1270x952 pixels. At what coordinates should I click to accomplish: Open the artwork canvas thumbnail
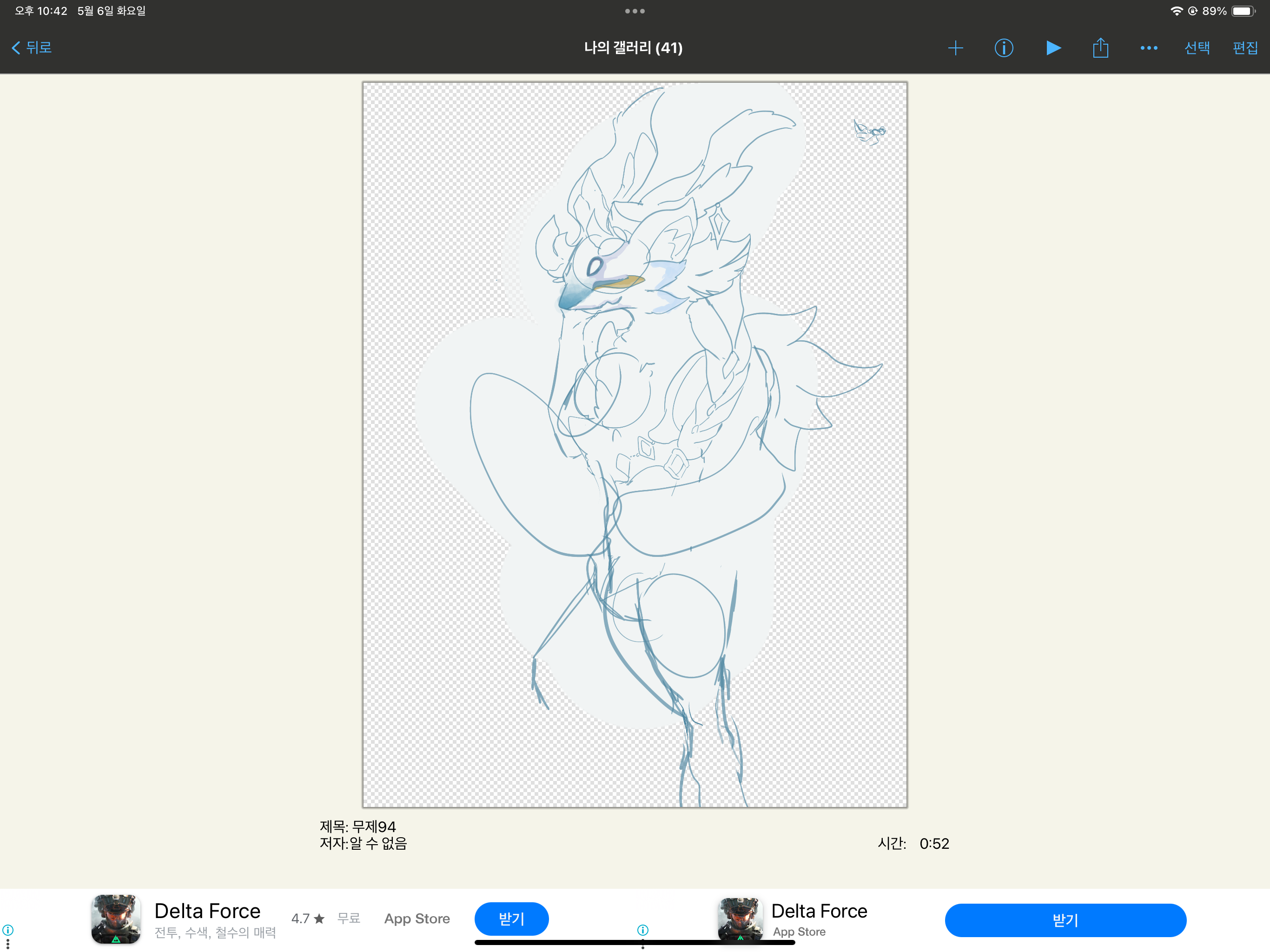[x=635, y=444]
